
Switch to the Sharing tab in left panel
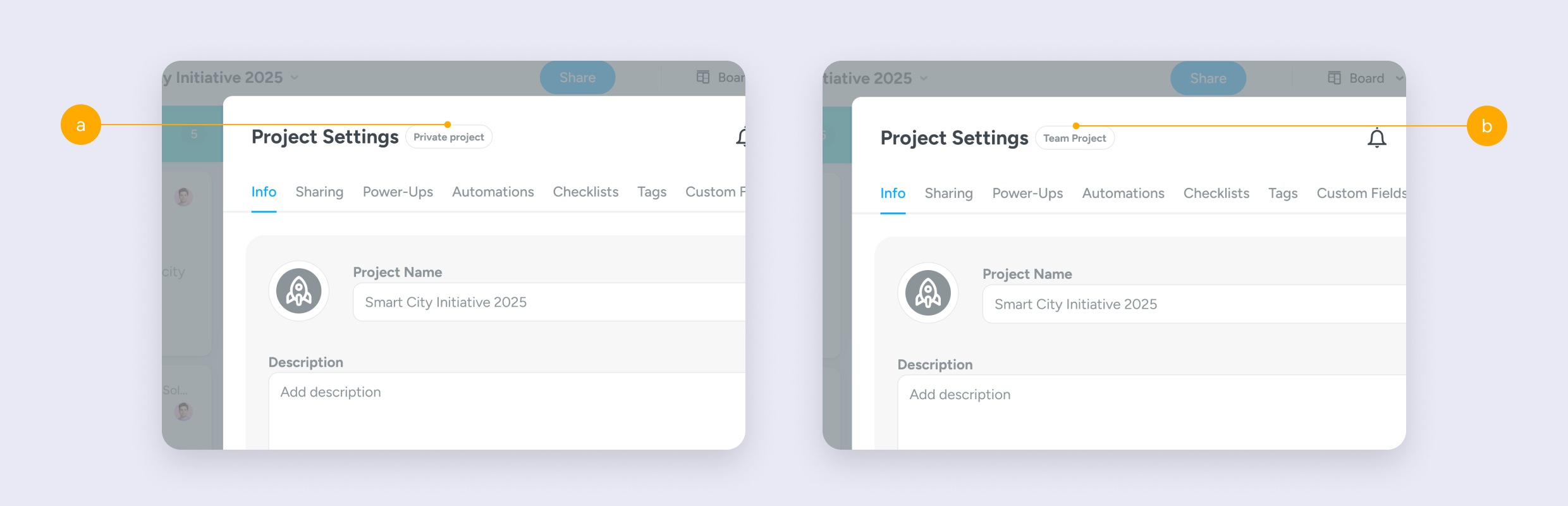319,192
